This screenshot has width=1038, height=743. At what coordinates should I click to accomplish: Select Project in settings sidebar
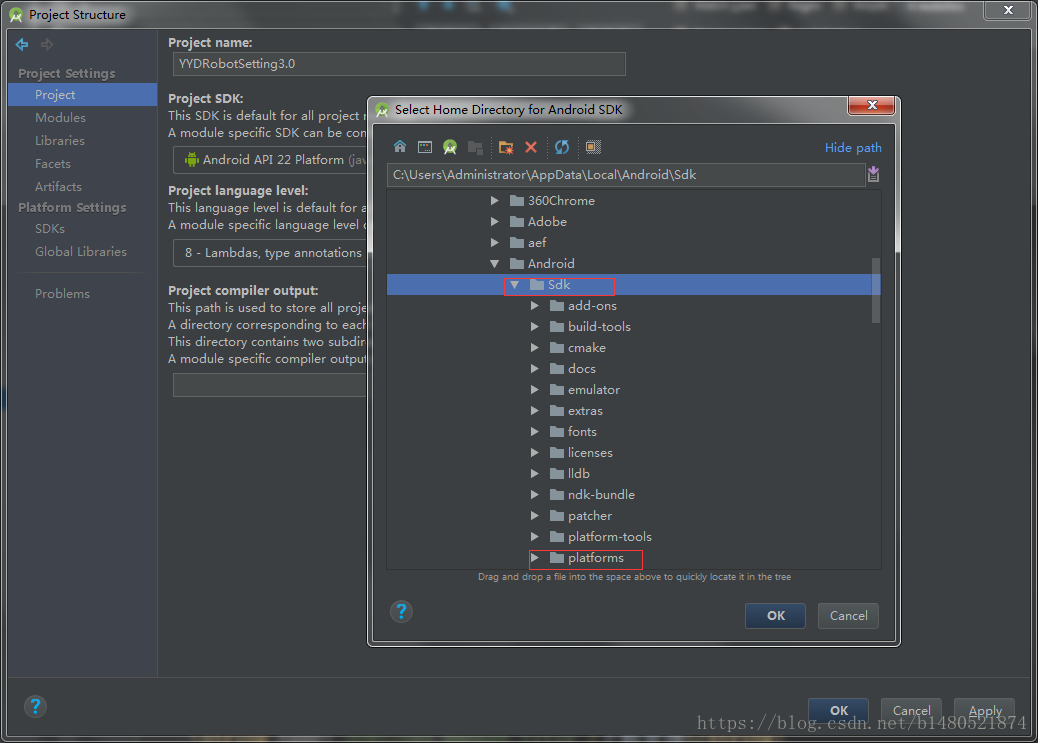coord(83,95)
